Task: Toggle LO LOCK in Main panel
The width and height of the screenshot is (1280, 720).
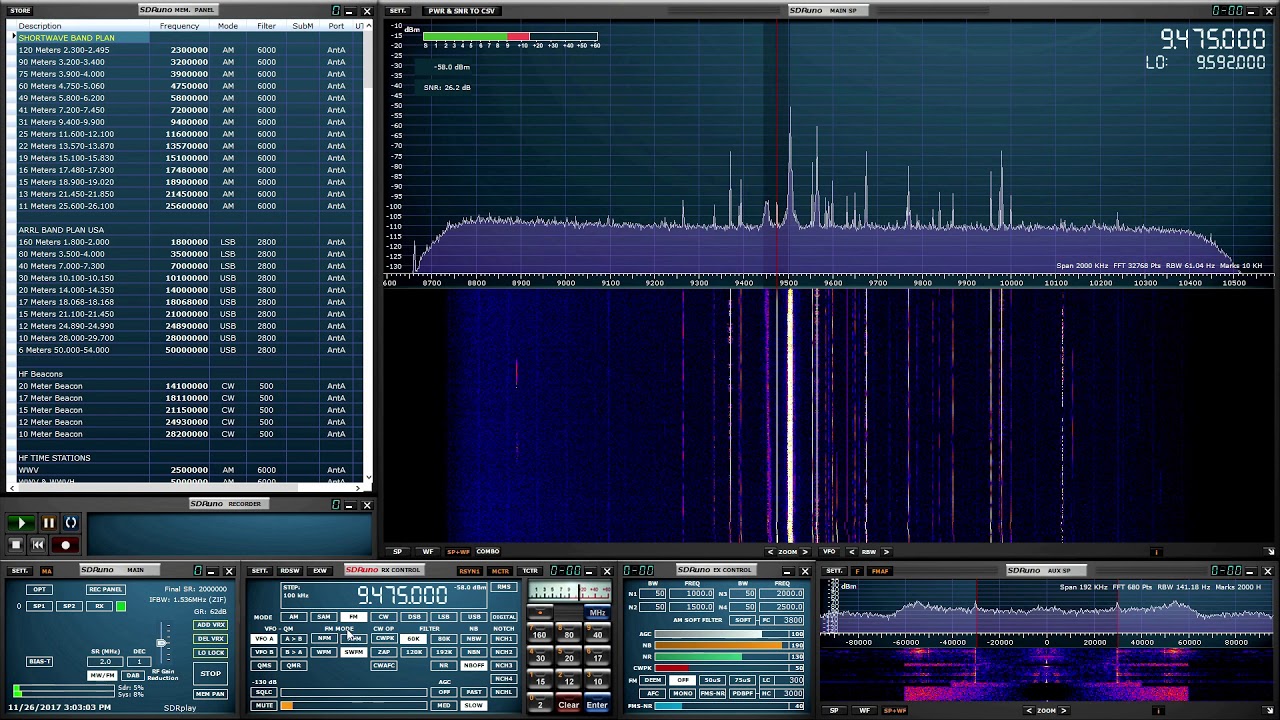Action: tap(210, 653)
